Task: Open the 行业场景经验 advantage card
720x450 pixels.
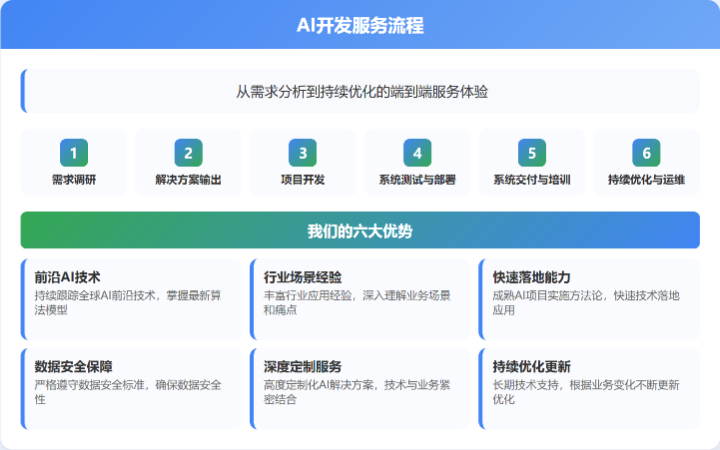Action: 360,299
